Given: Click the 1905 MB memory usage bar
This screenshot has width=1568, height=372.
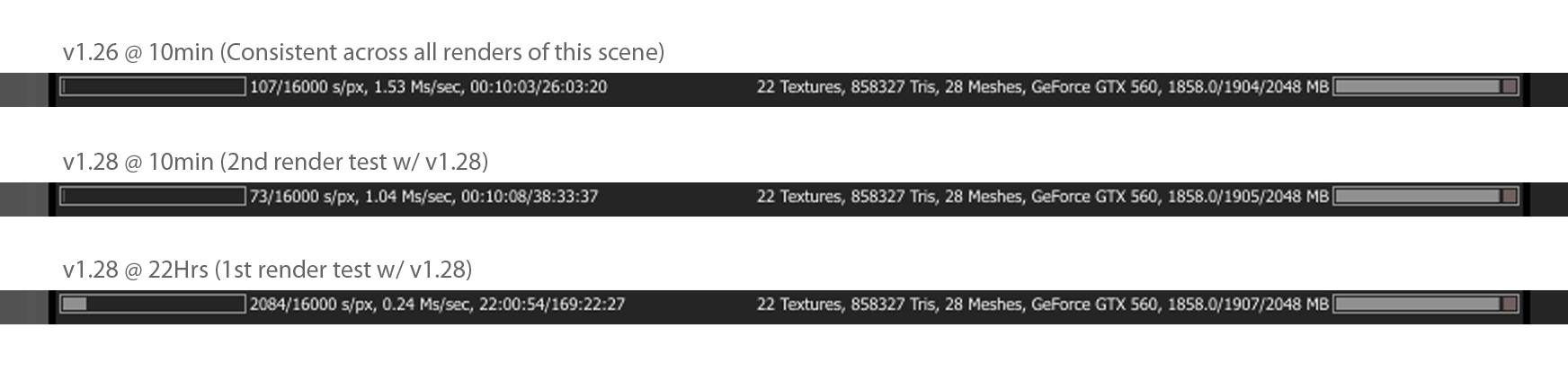Looking at the screenshot, I should [1425, 196].
